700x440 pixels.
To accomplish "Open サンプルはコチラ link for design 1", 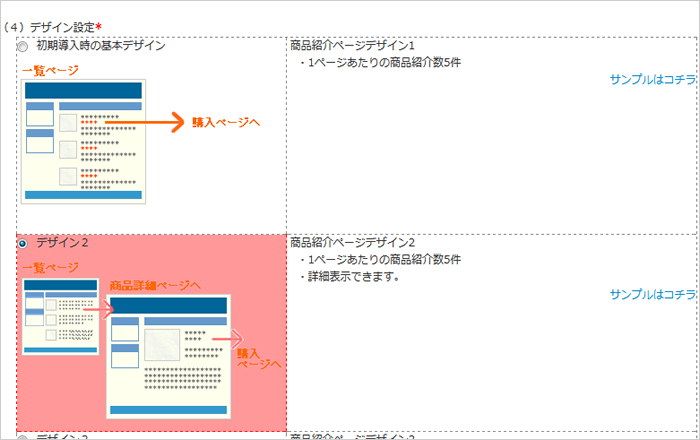I will 652,79.
